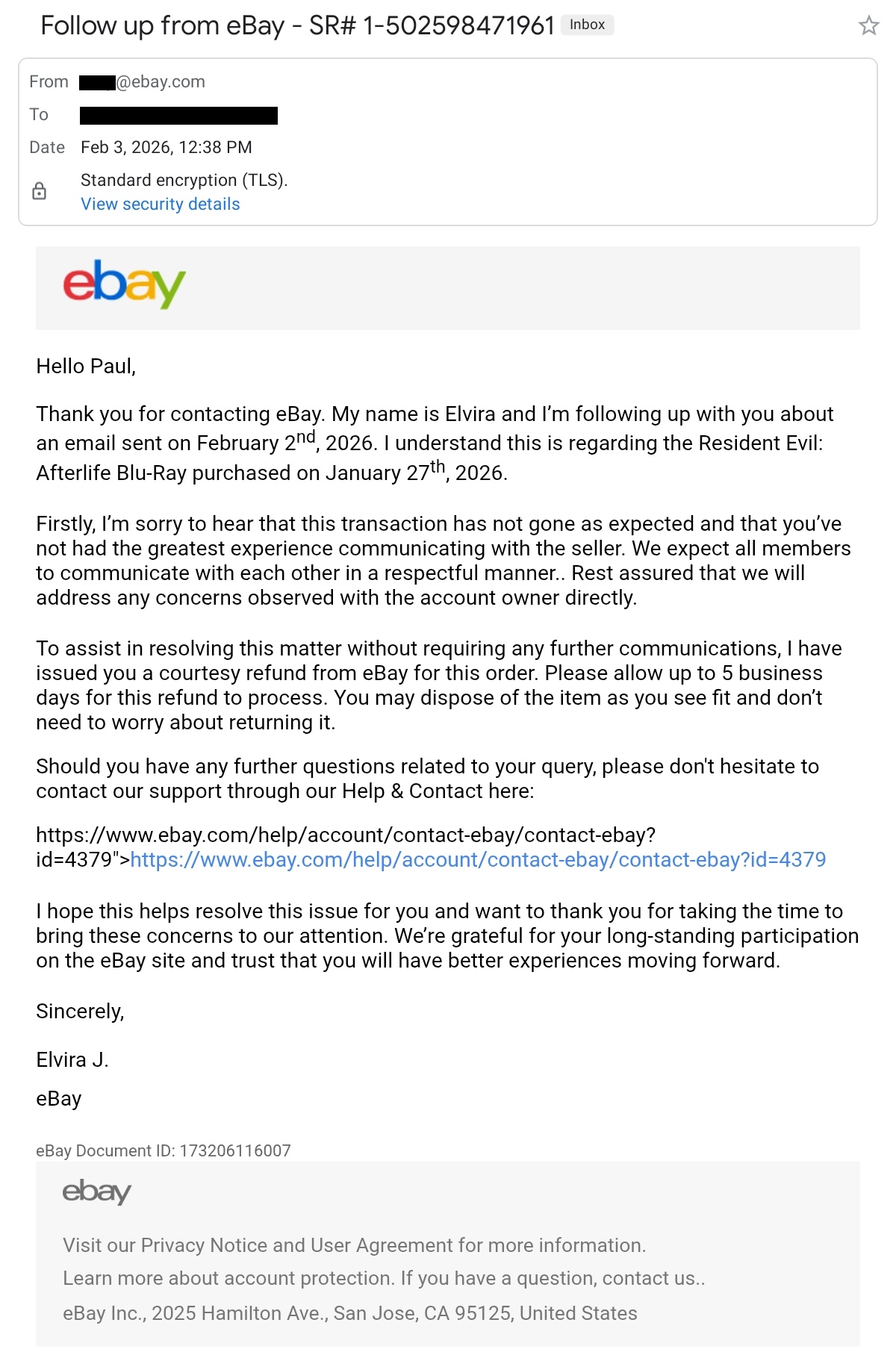Open the blue contact-ebay help URL
This screenshot has height=1355, width=896.
478,859
